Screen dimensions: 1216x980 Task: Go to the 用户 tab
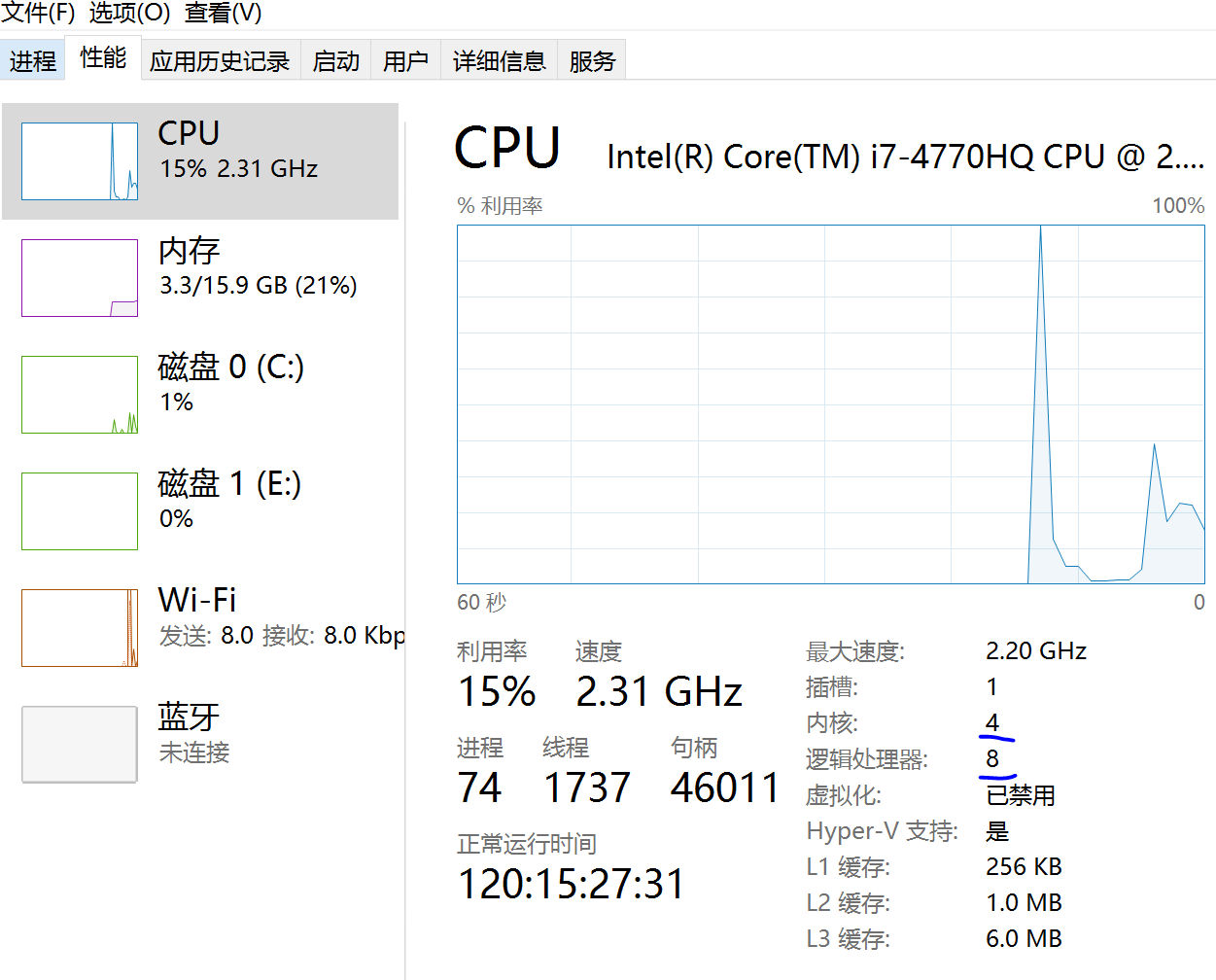[405, 61]
